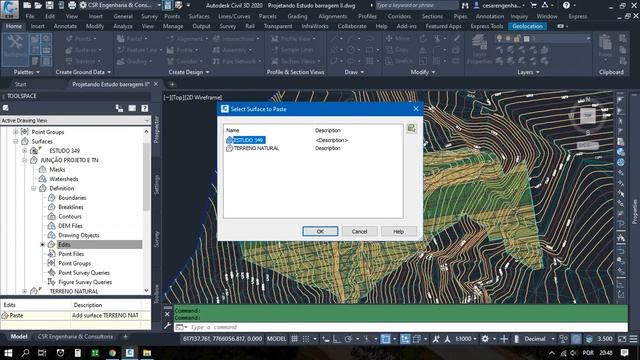Close the command line with X icon
This screenshot has height=360, width=640.
(x=167, y=314)
